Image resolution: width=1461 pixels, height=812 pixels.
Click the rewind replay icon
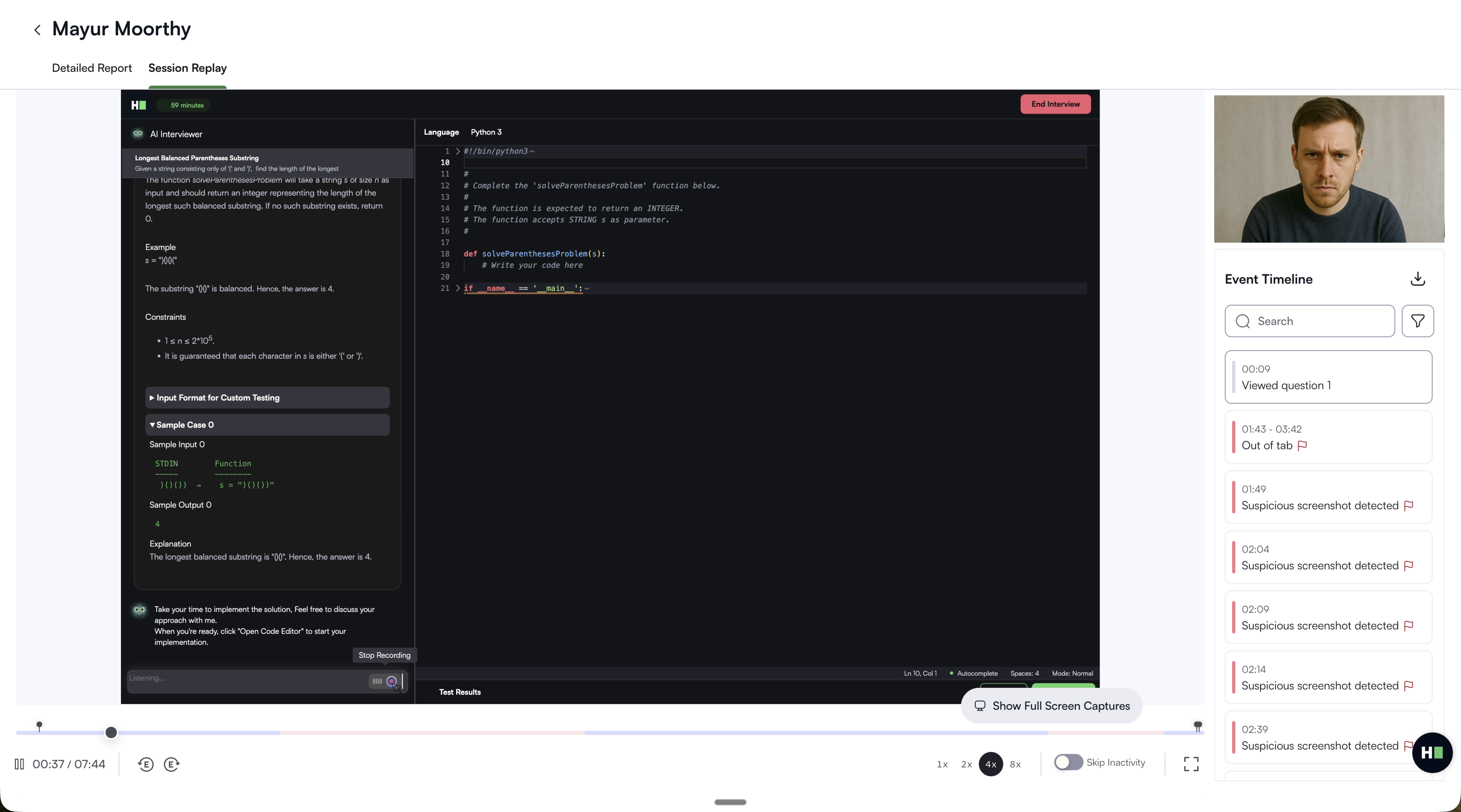point(146,764)
